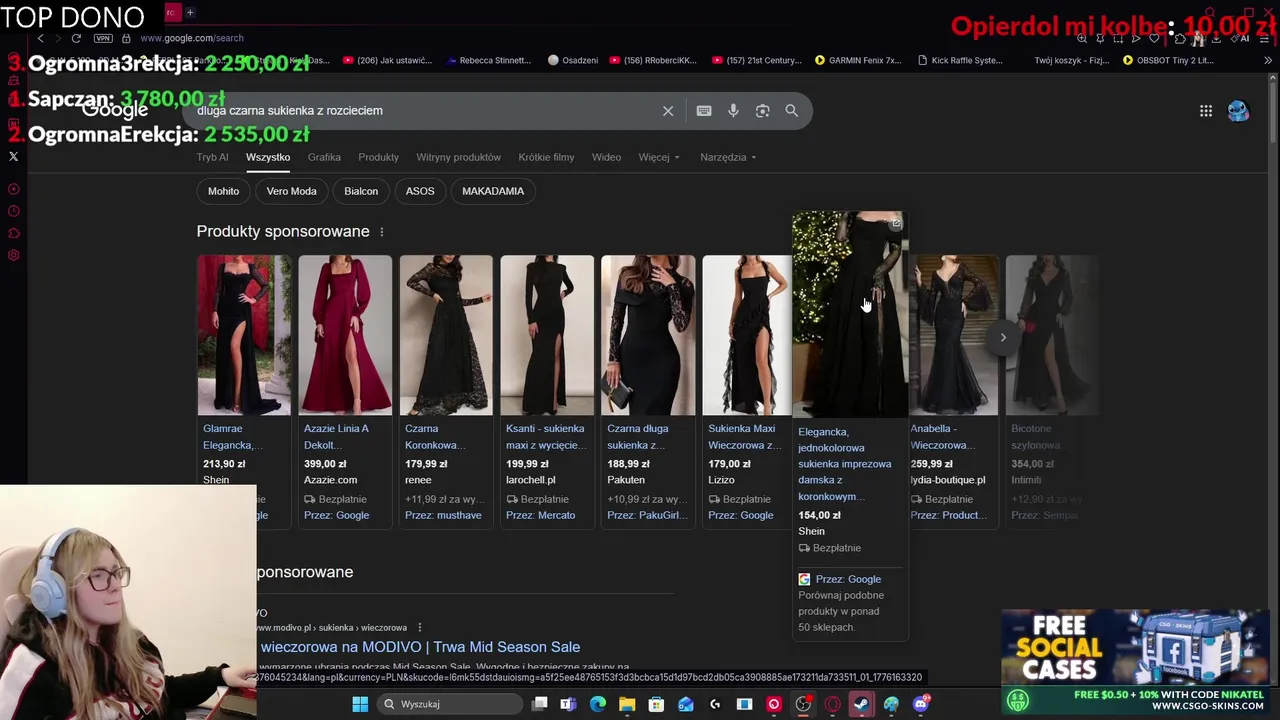The image size is (1280, 720).
Task: Open the MODIVO result three-dot menu
Action: tap(419, 627)
